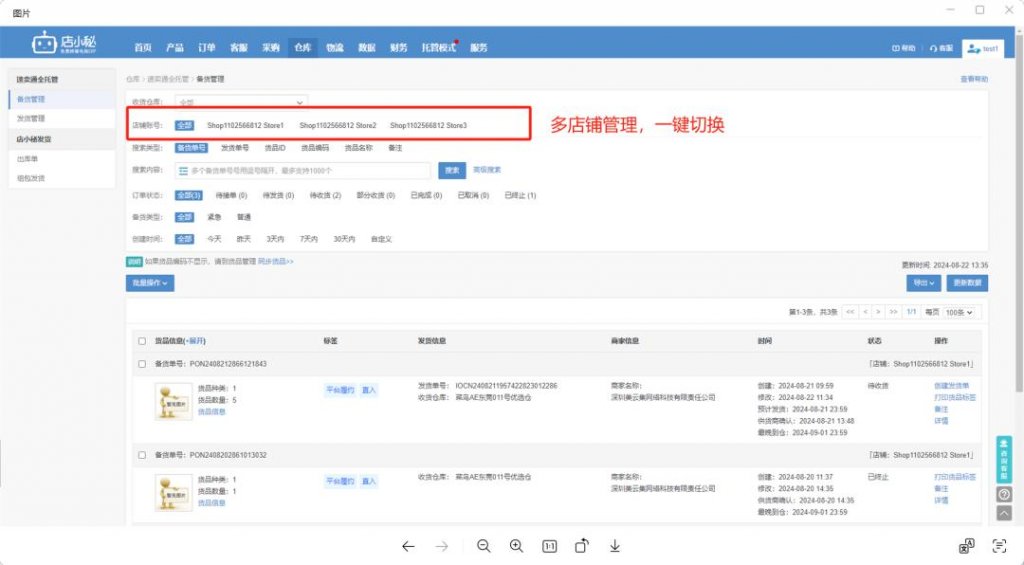Open the 导出 export dropdown
Image resolution: width=1024 pixels, height=565 pixels.
pyautogui.click(x=923, y=283)
